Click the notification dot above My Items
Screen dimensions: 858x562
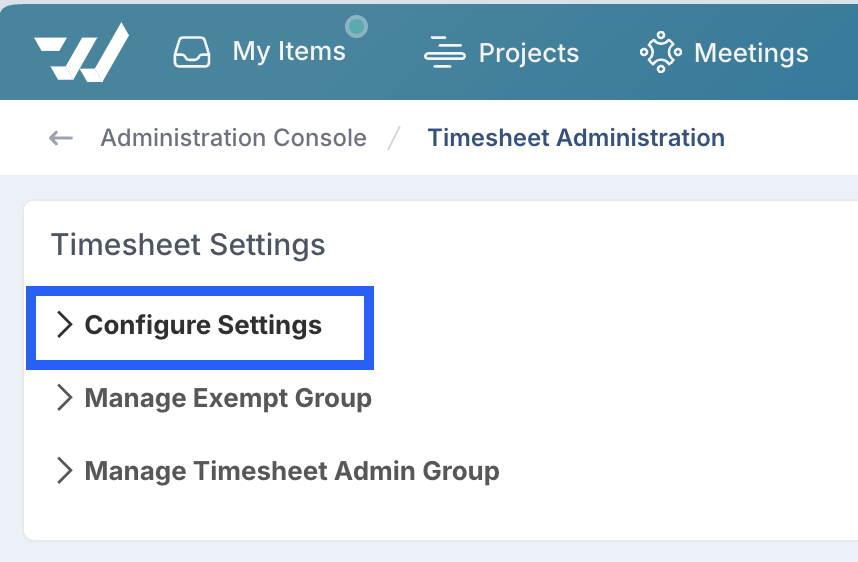[x=356, y=26]
